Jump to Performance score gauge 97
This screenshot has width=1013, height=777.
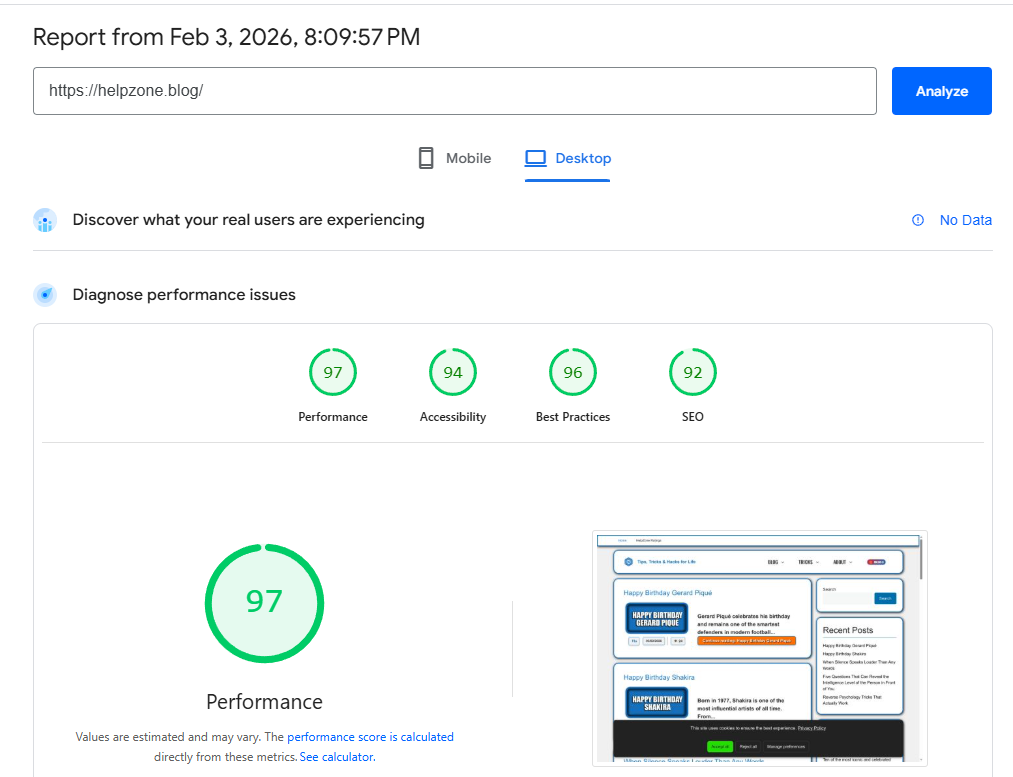(x=333, y=372)
